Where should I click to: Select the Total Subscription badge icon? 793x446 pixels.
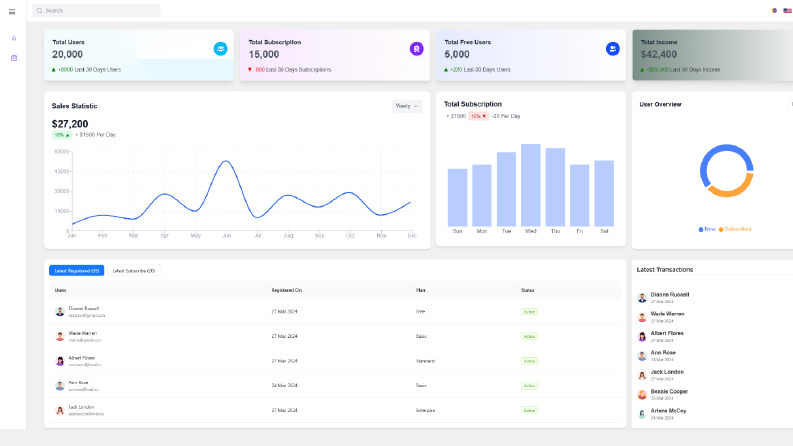[x=417, y=49]
